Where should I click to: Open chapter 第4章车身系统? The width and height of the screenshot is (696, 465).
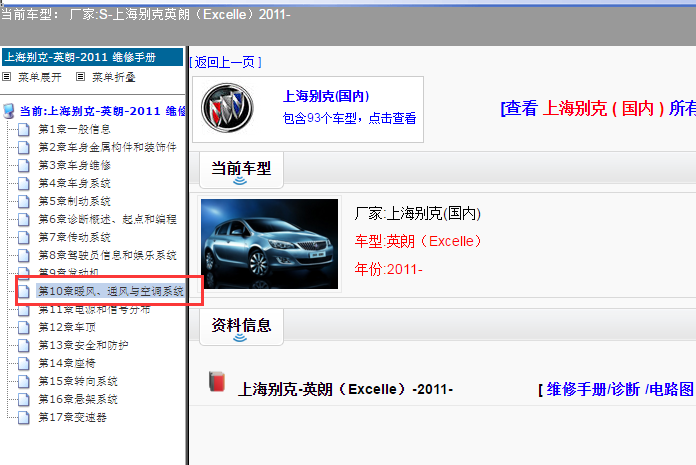coord(74,183)
